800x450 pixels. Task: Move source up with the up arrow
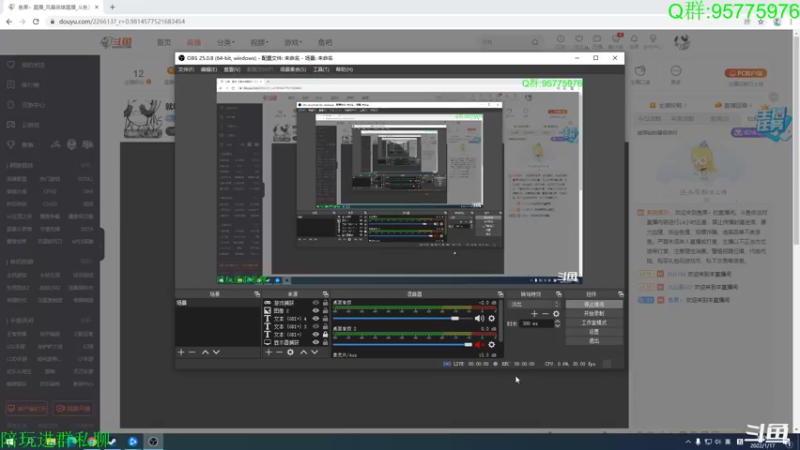tap(304, 352)
